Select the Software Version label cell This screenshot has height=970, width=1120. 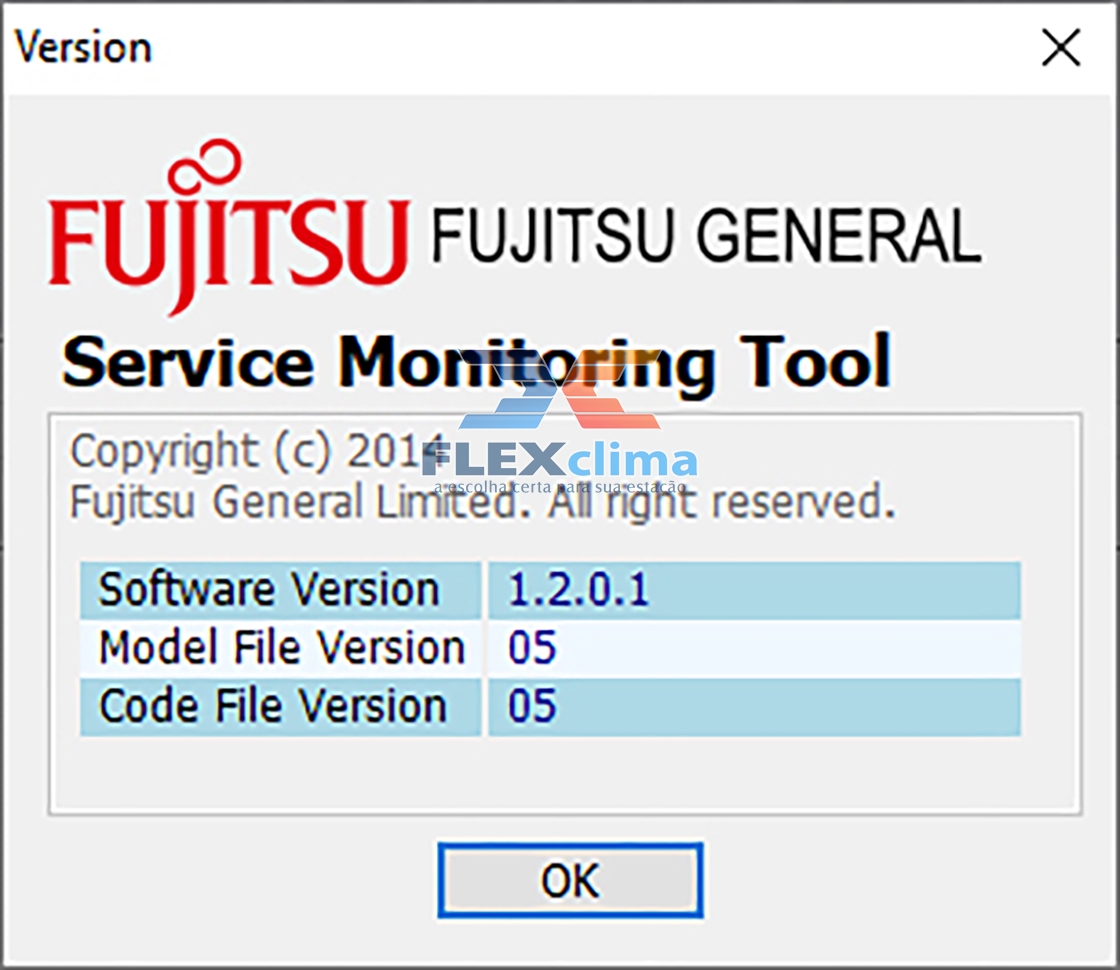[280, 590]
